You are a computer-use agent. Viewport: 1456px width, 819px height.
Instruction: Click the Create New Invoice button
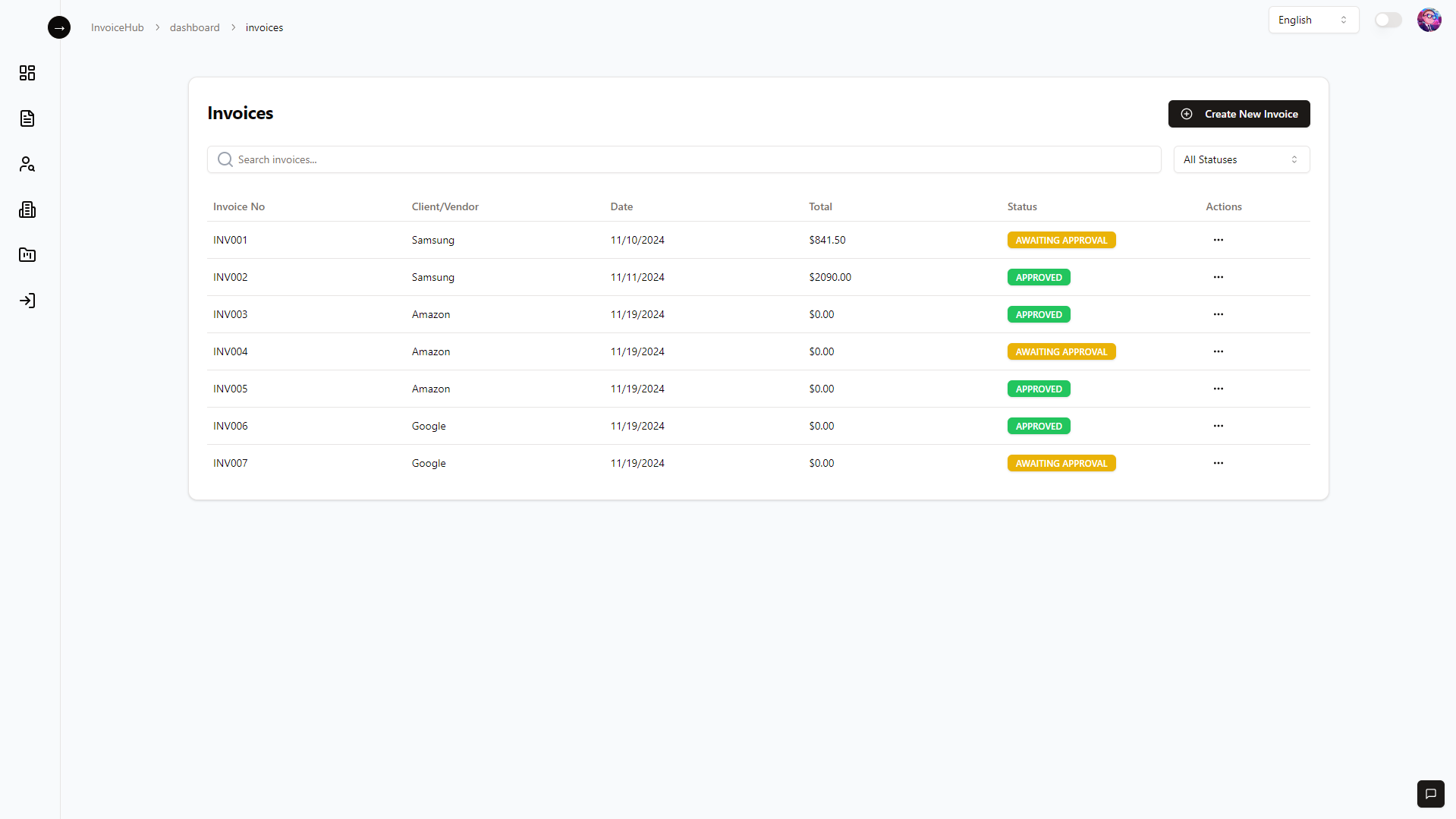click(1238, 114)
